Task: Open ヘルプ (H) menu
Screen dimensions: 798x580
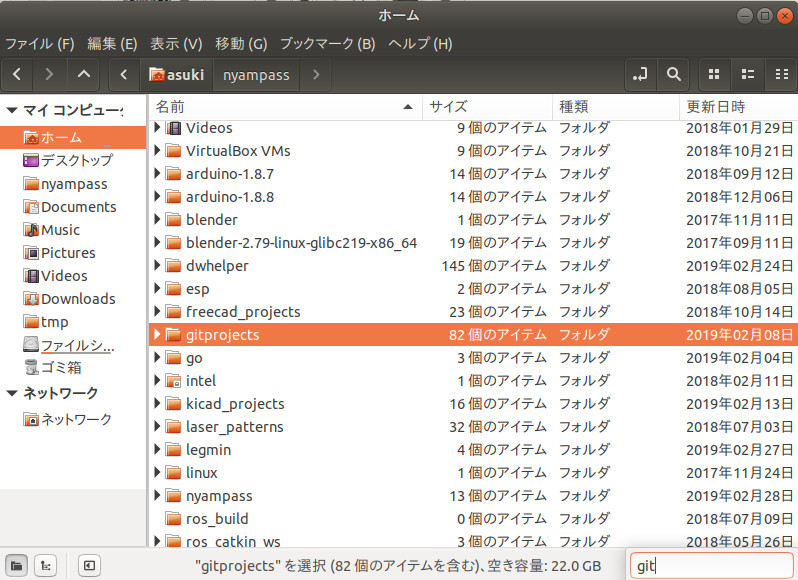Action: pos(420,44)
